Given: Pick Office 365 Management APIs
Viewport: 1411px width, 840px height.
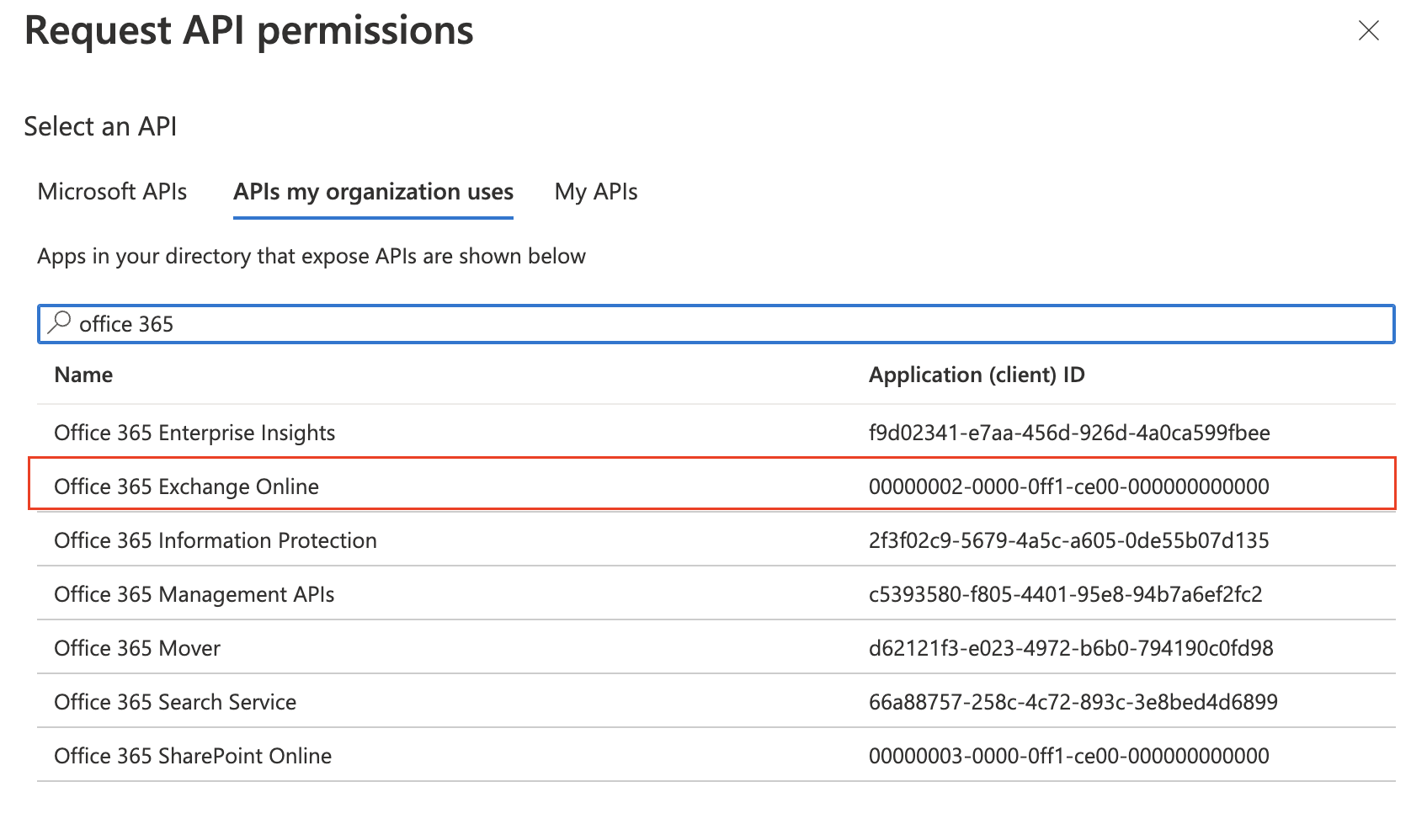Looking at the screenshot, I should (x=194, y=594).
